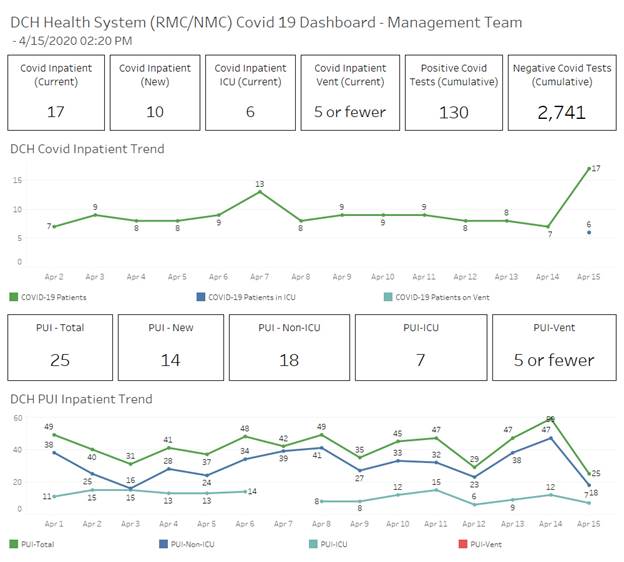Select the PUI-Vent card showing 5 or fewer

(x=554, y=347)
